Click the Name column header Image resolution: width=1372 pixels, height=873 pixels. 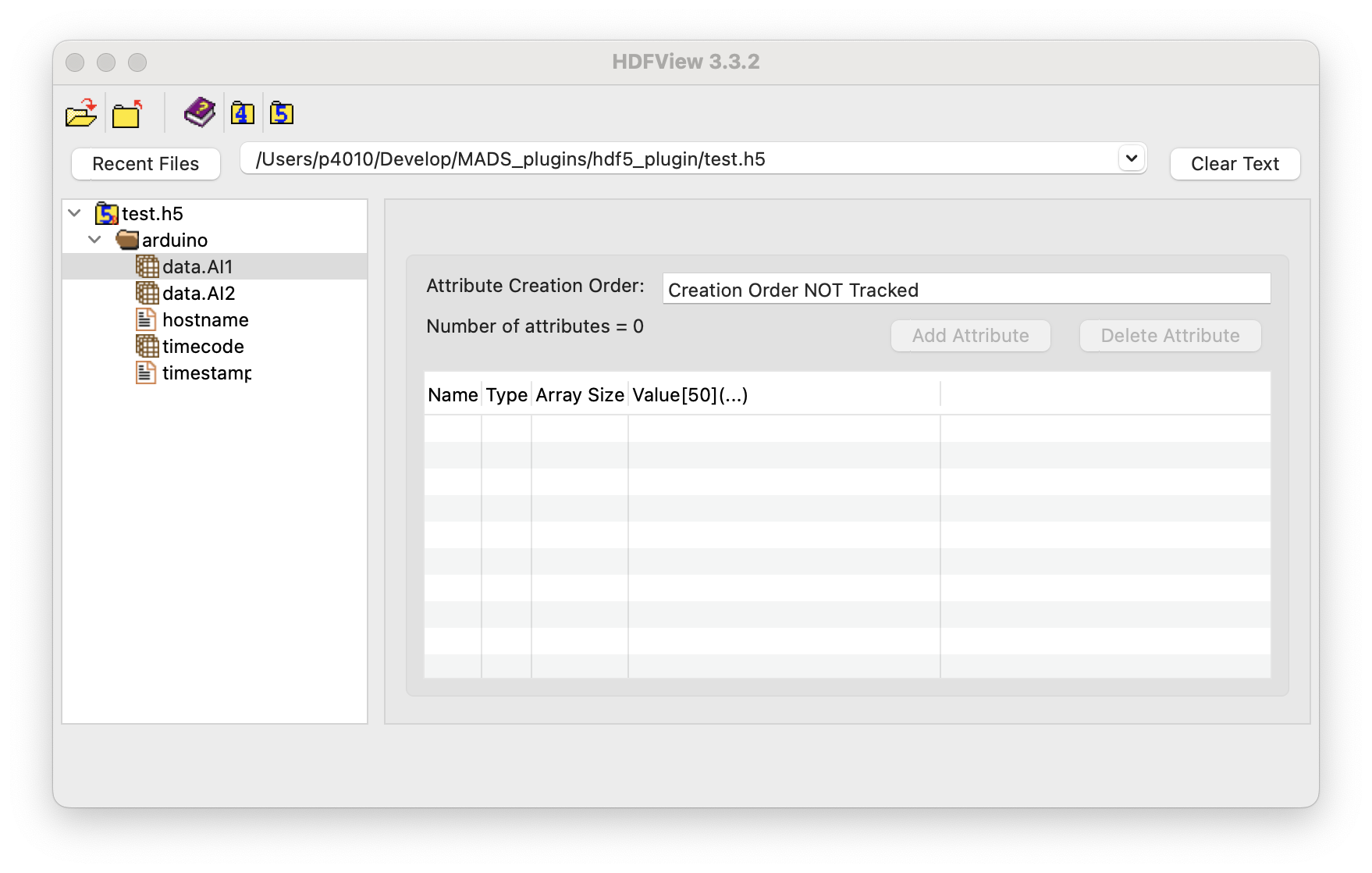coord(453,395)
